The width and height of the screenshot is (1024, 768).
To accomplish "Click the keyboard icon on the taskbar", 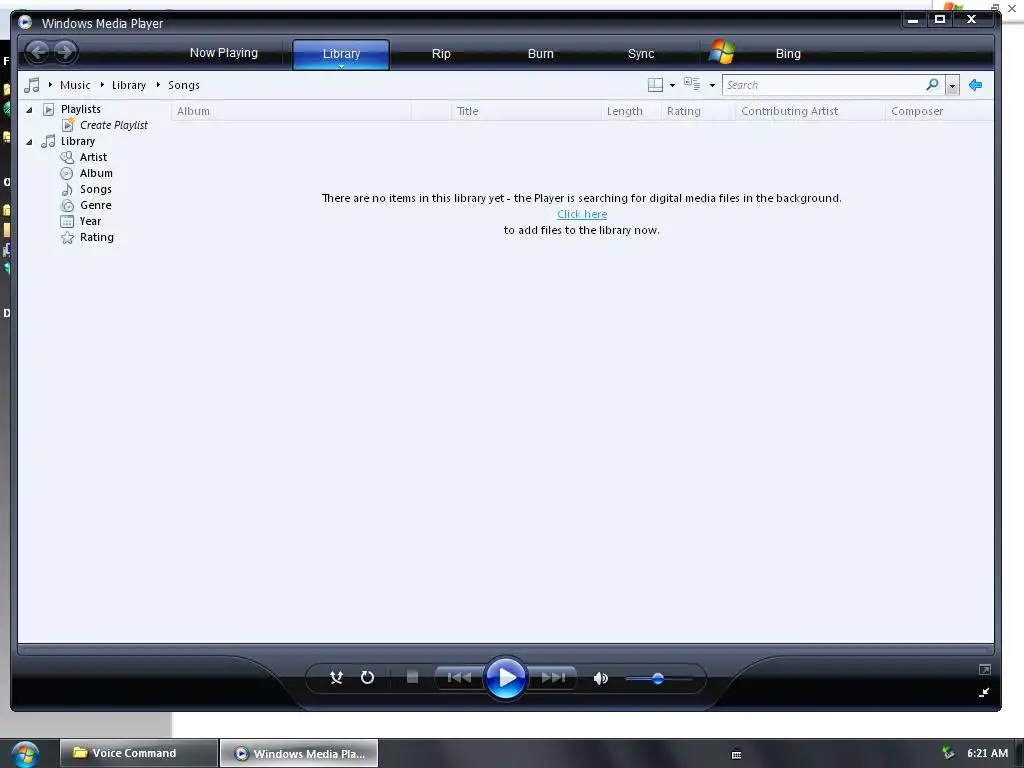I will coord(736,754).
